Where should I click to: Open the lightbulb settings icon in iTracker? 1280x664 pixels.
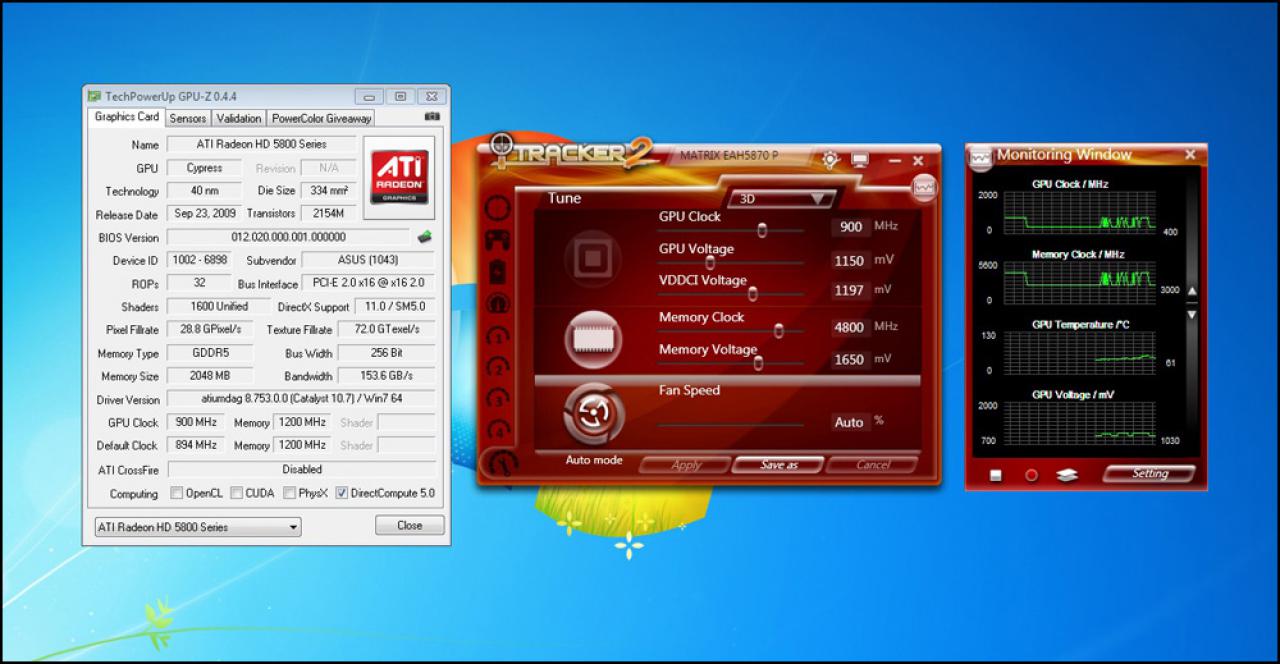830,159
